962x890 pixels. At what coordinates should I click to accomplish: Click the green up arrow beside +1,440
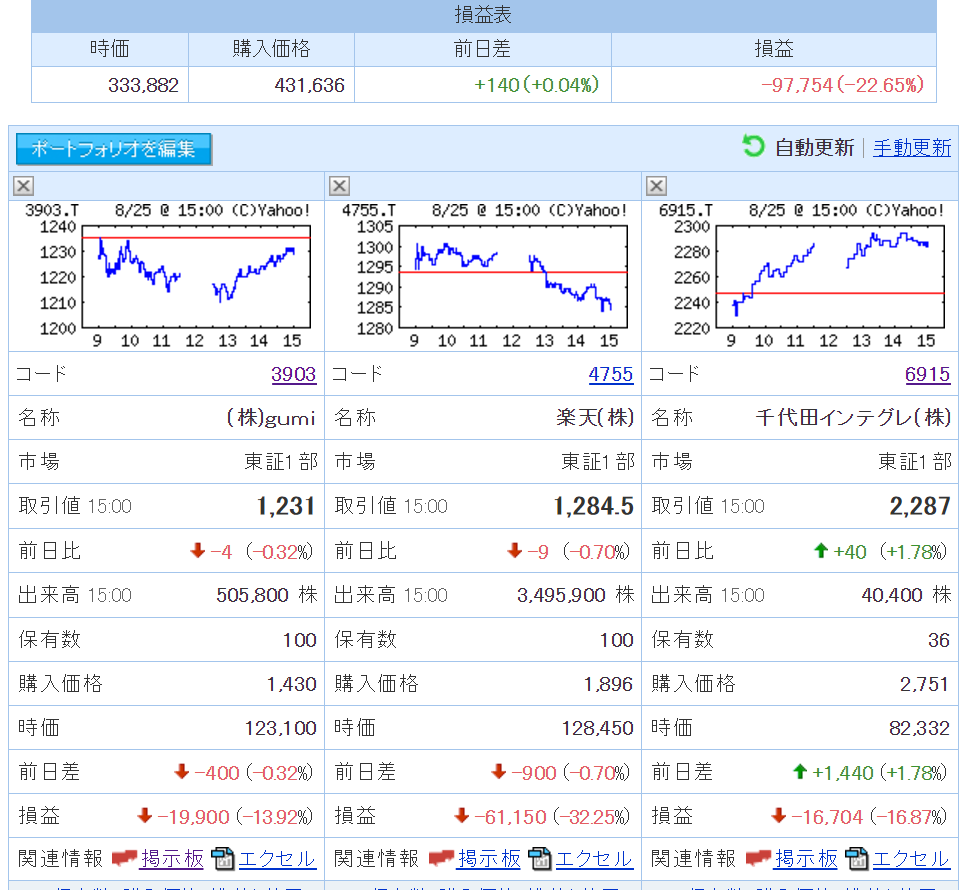[800, 772]
